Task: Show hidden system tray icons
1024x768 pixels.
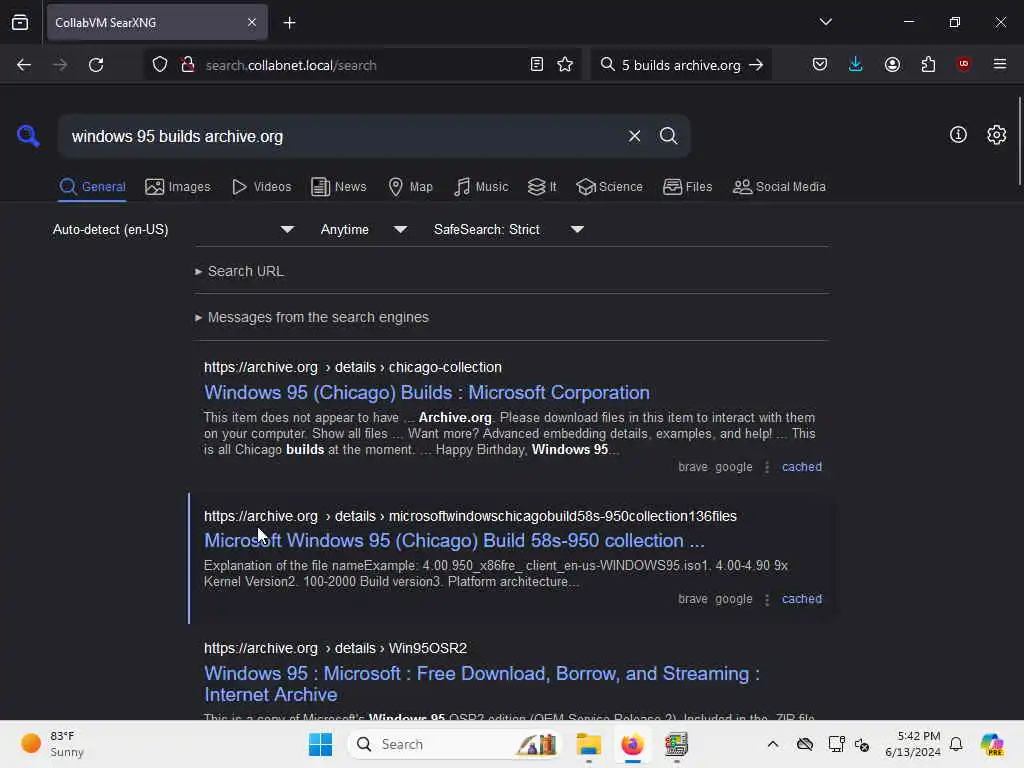Action: click(773, 744)
